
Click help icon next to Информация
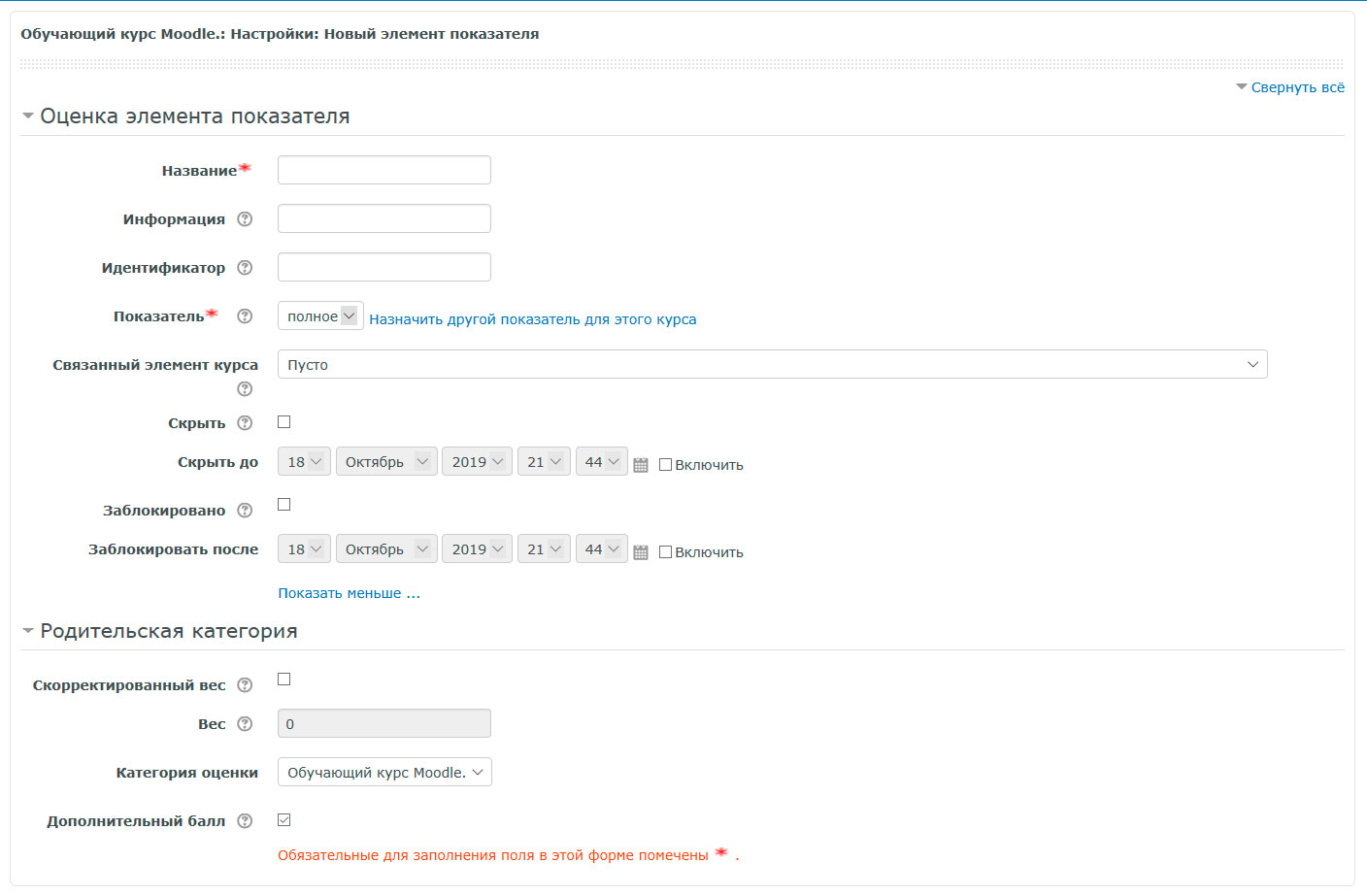[245, 219]
